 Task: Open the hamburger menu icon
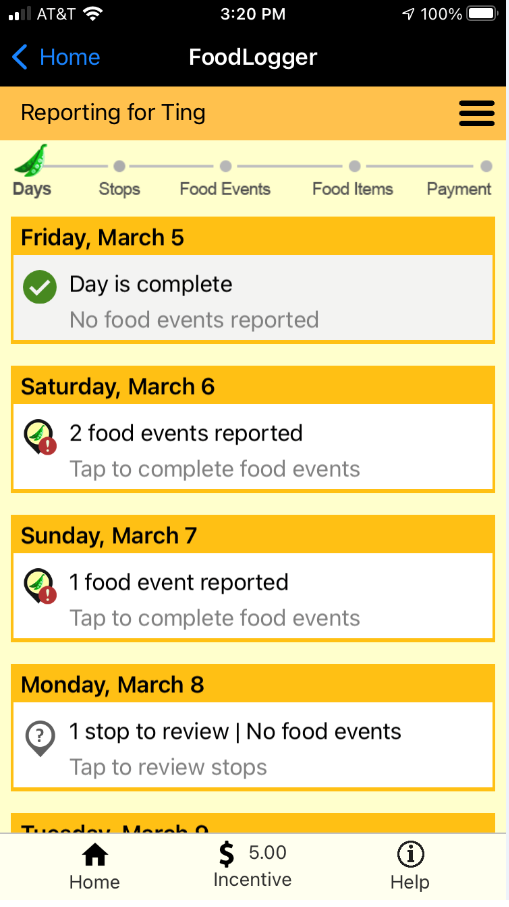(x=477, y=113)
